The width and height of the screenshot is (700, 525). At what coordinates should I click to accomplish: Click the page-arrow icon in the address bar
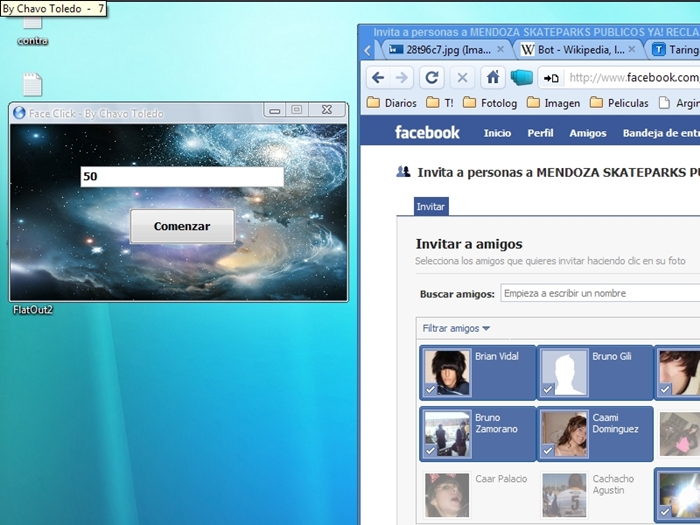click(x=551, y=78)
